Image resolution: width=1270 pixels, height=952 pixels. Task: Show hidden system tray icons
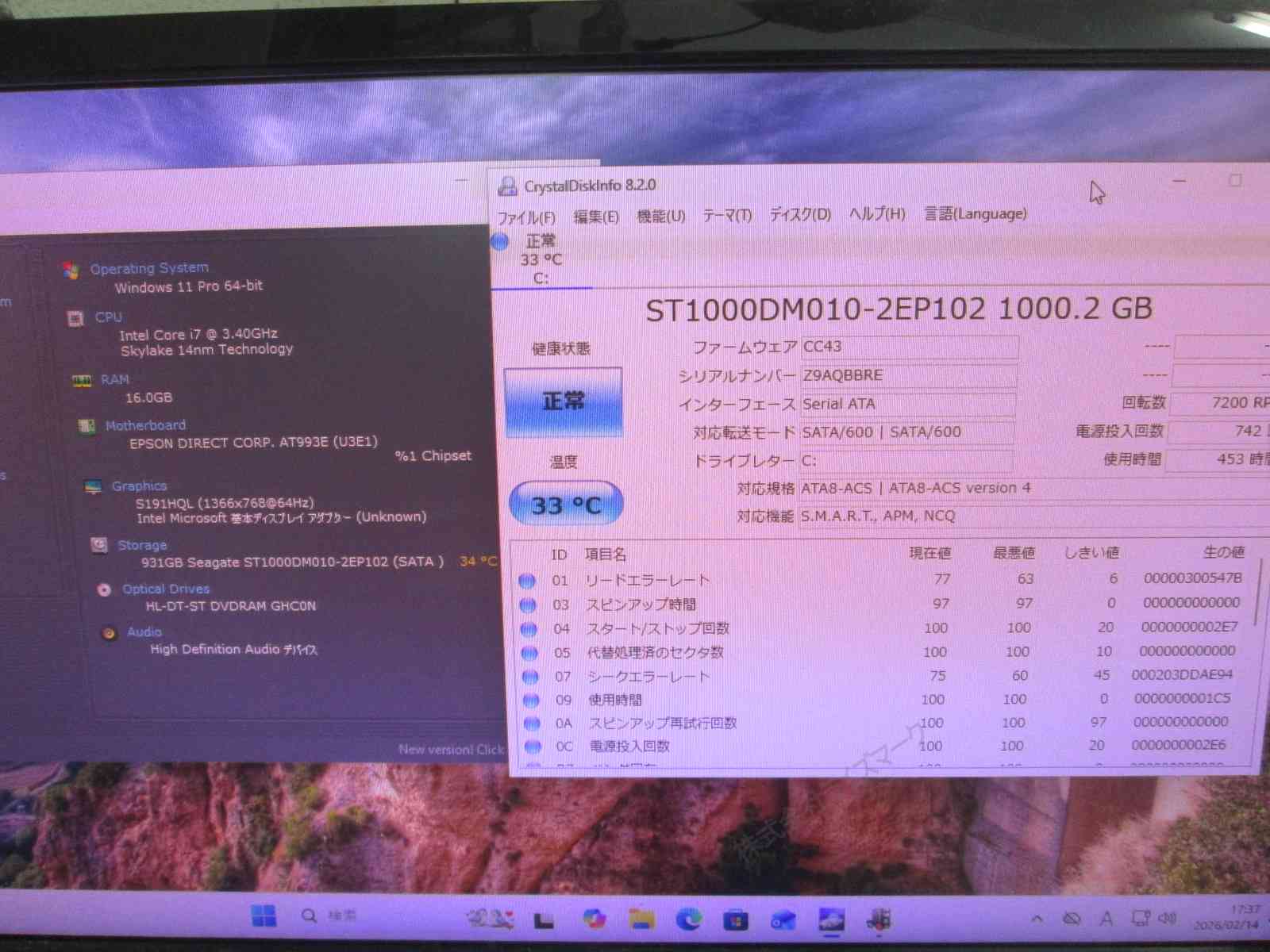pyautogui.click(x=1037, y=919)
